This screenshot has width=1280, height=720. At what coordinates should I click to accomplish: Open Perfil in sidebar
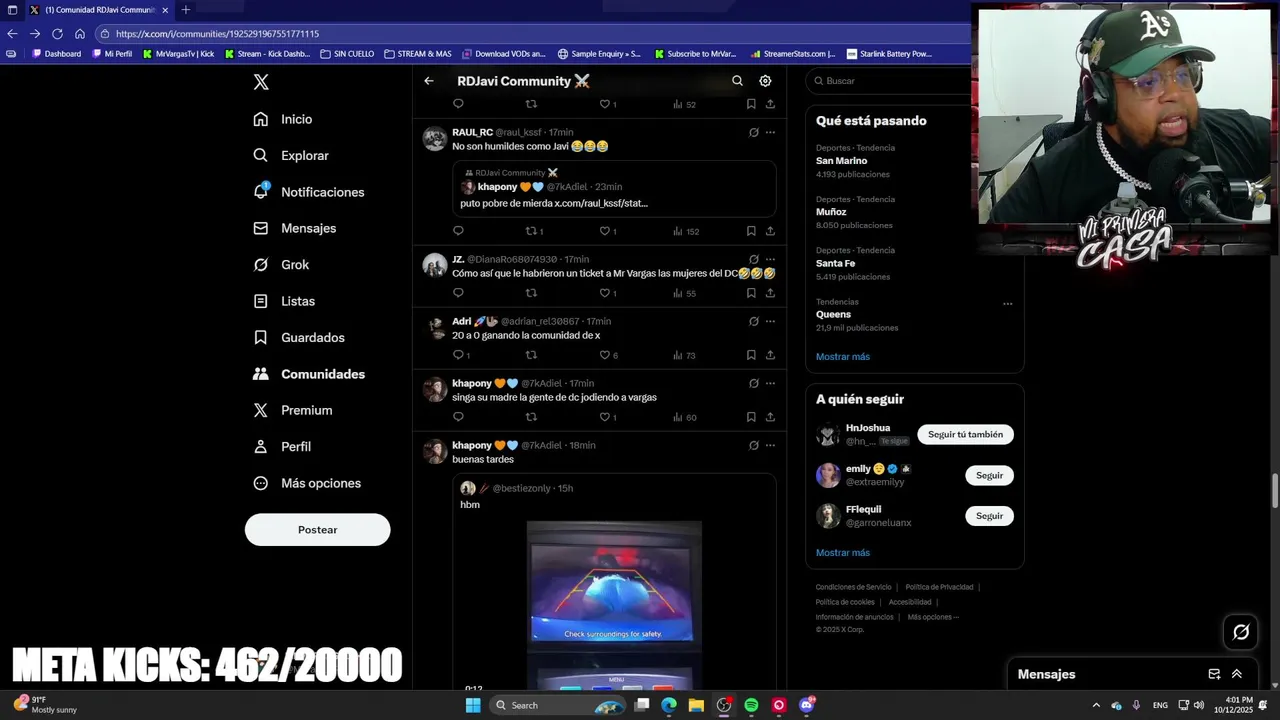click(x=282, y=446)
